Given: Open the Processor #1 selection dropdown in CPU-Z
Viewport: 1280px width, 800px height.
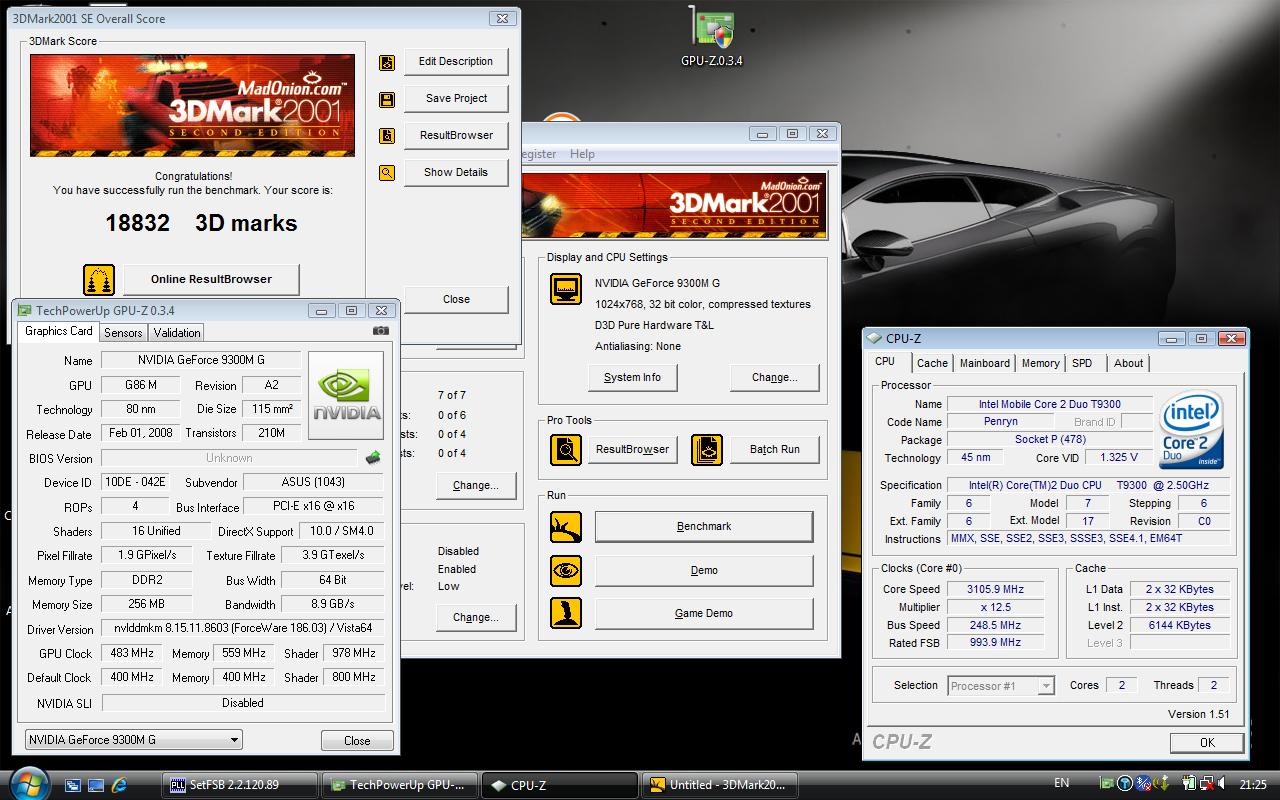Looking at the screenshot, I should 1001,686.
